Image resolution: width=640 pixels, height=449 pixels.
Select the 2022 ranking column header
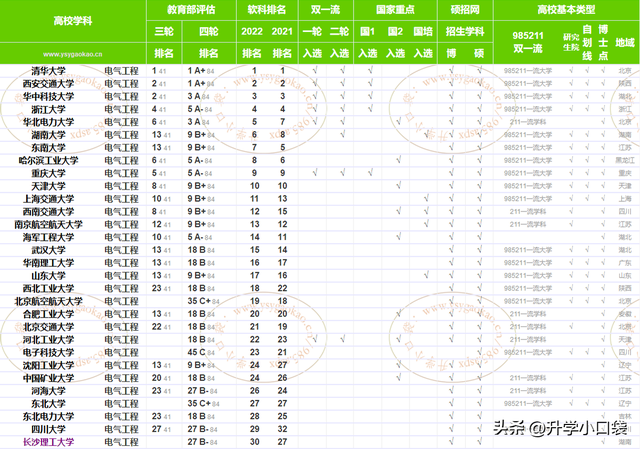point(252,31)
